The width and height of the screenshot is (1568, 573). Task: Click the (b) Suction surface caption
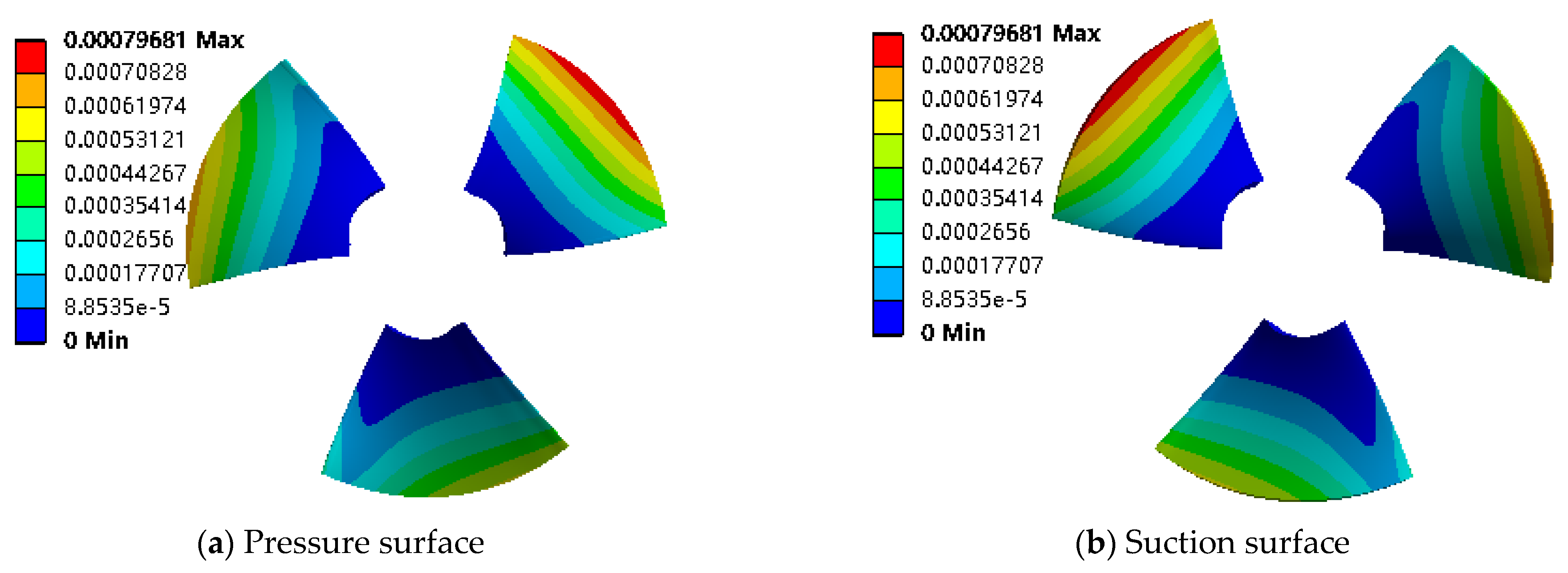[1212, 543]
